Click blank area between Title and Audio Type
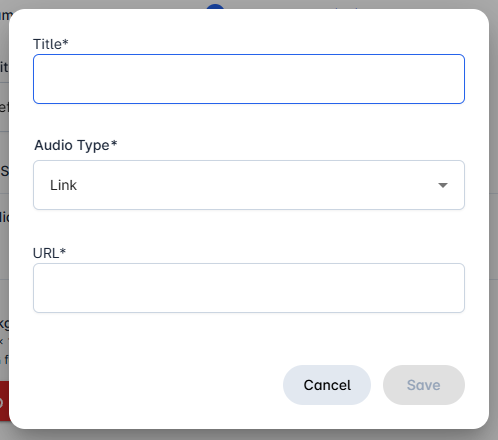Image resolution: width=498 pixels, height=440 pixels. (x=249, y=121)
